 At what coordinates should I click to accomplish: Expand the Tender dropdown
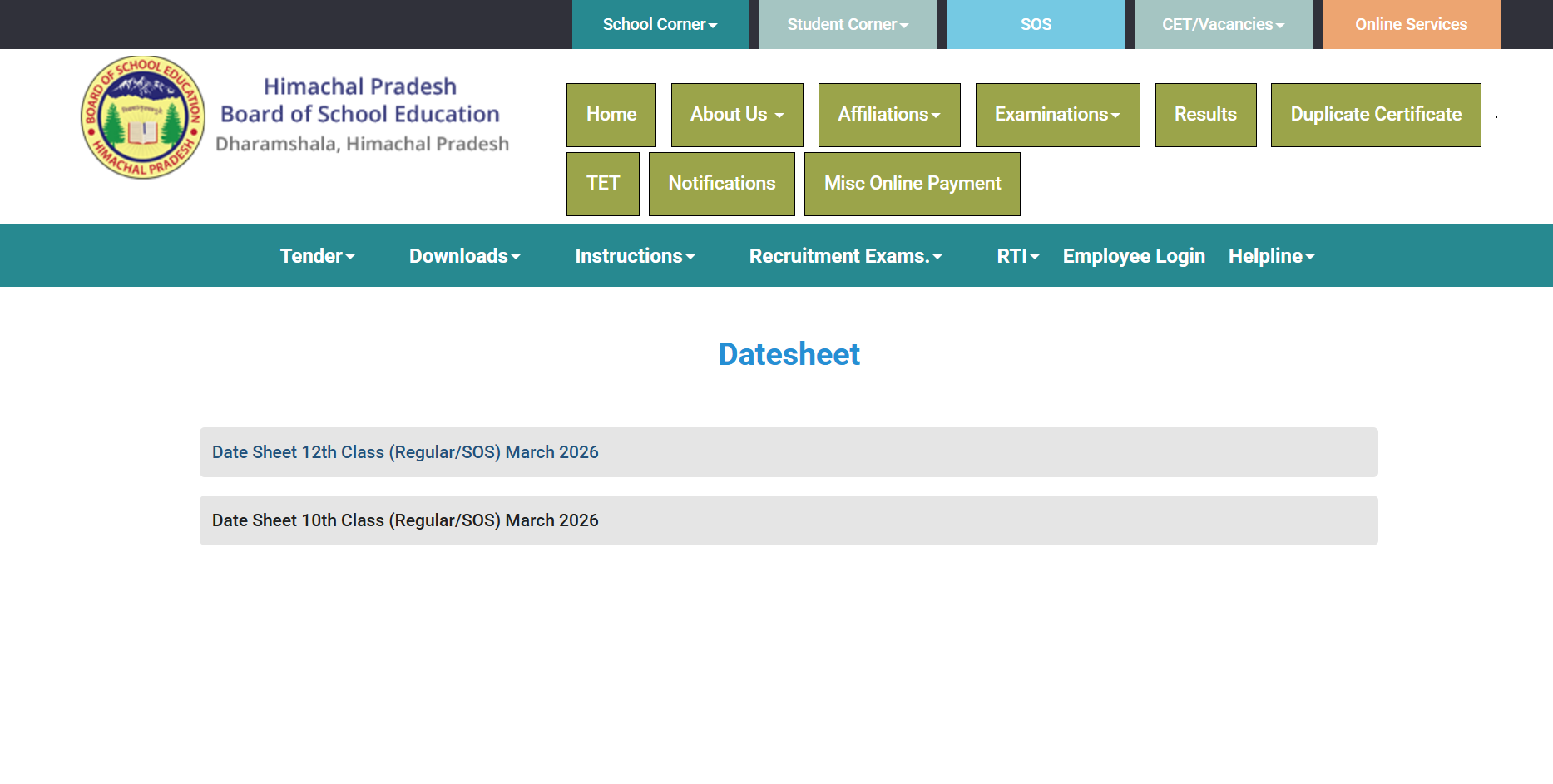(317, 256)
